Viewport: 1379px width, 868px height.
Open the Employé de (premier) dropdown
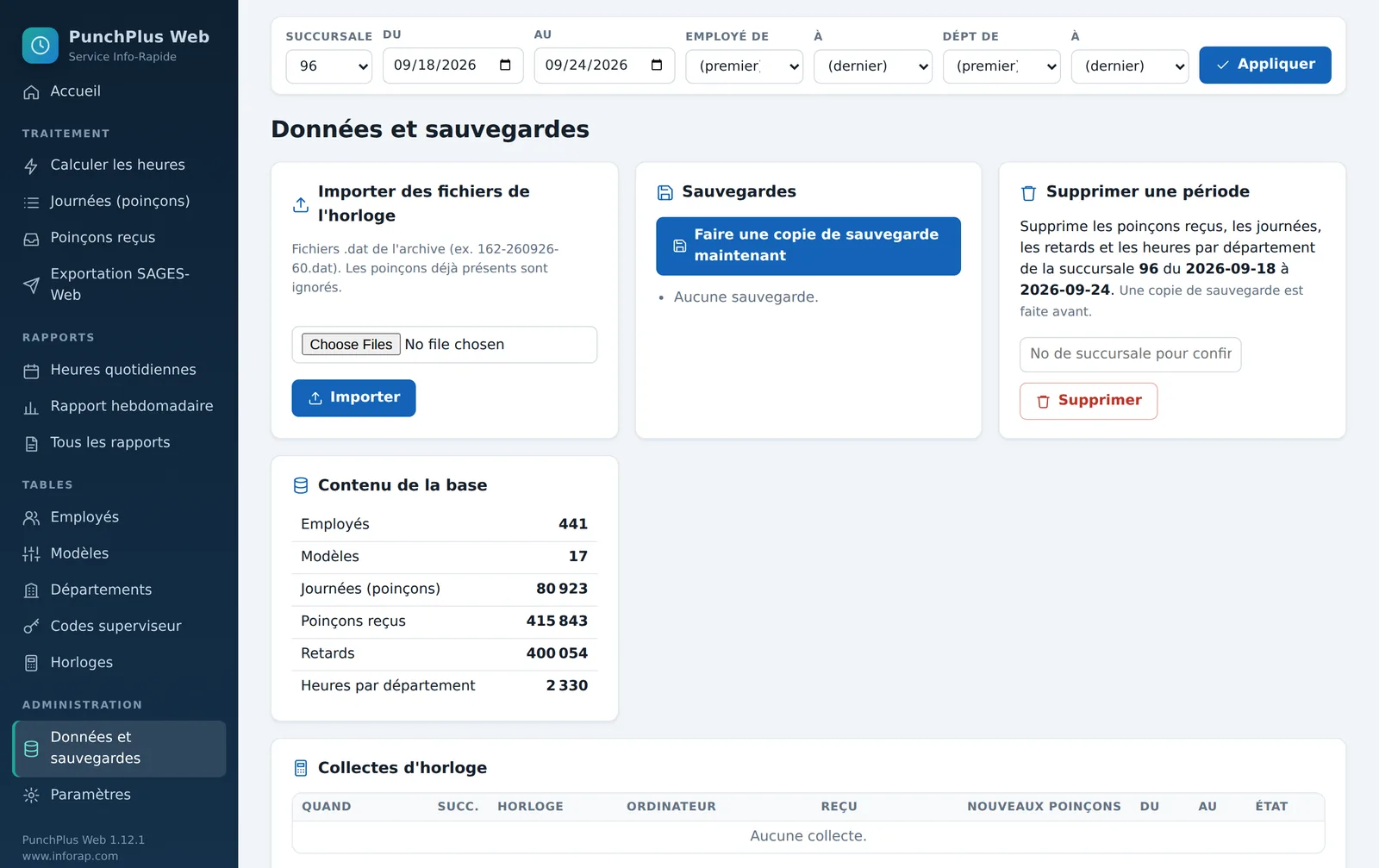[x=744, y=66]
